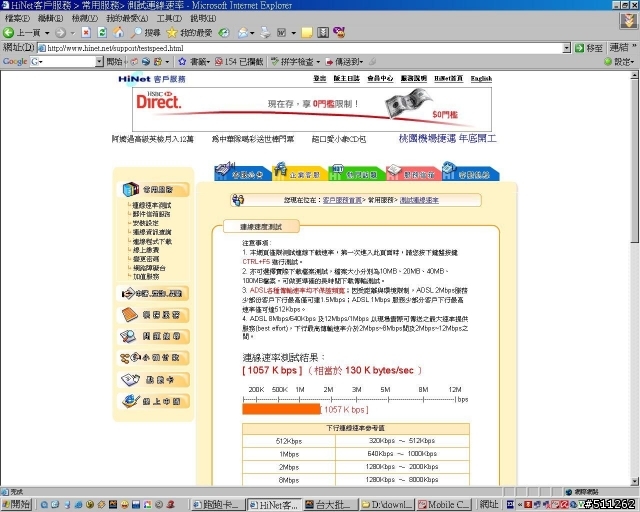Click the HiNet 客戶服務 logo
The height and width of the screenshot is (512, 640).
[152, 79]
